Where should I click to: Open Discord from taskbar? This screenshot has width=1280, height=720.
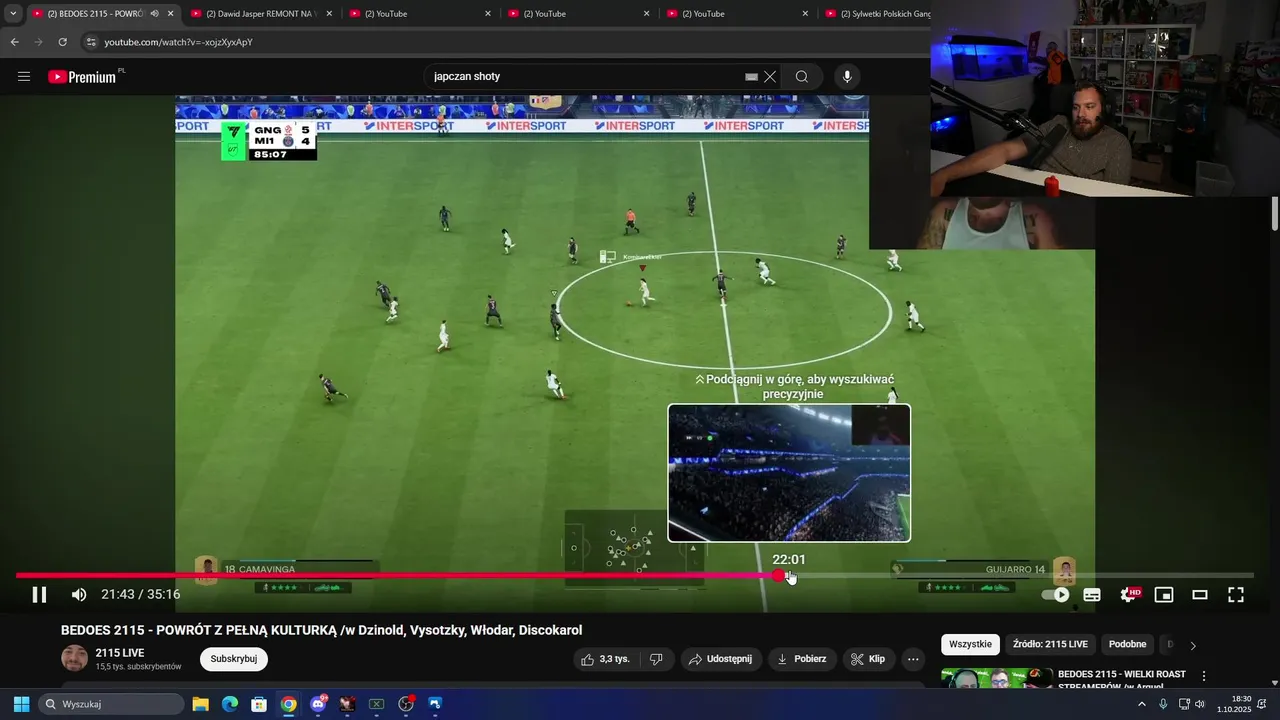tap(318, 704)
